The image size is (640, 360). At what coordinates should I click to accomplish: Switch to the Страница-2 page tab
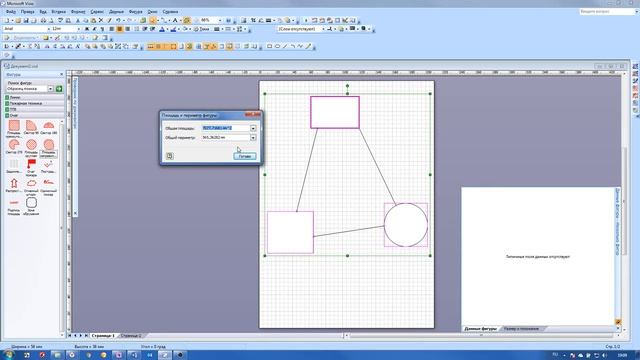tap(131, 336)
